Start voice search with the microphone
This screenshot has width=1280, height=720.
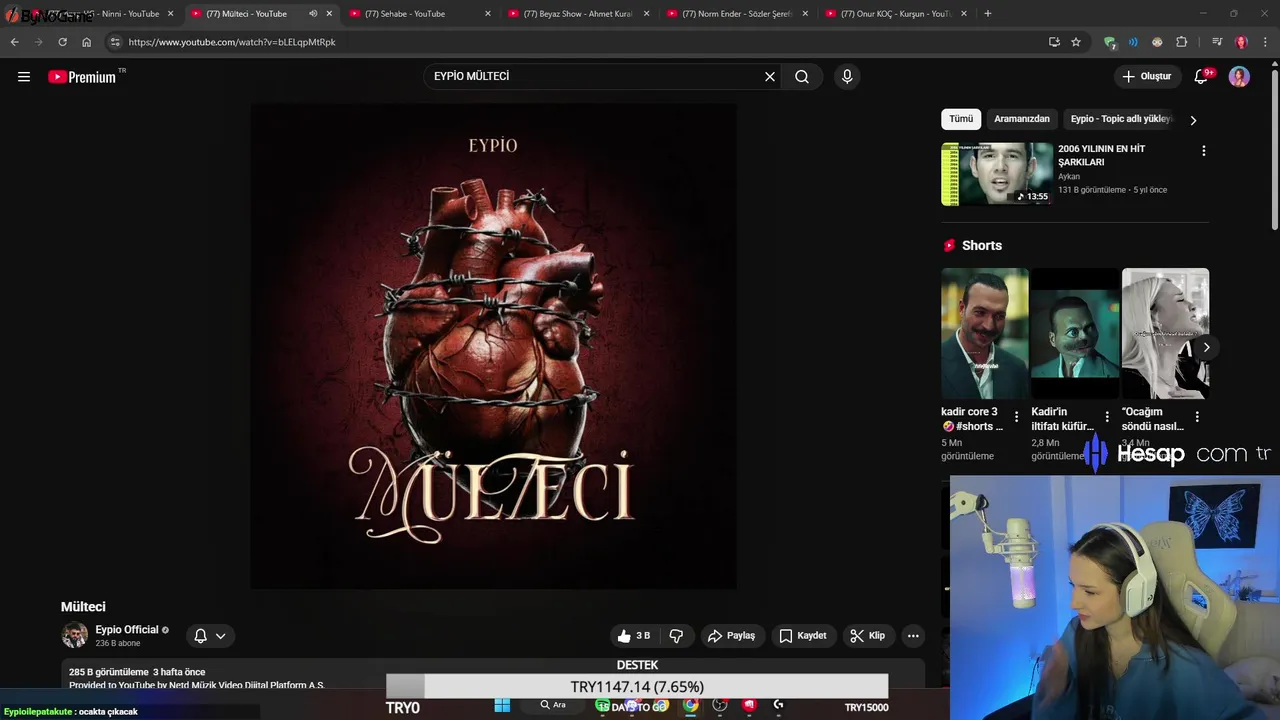(847, 77)
